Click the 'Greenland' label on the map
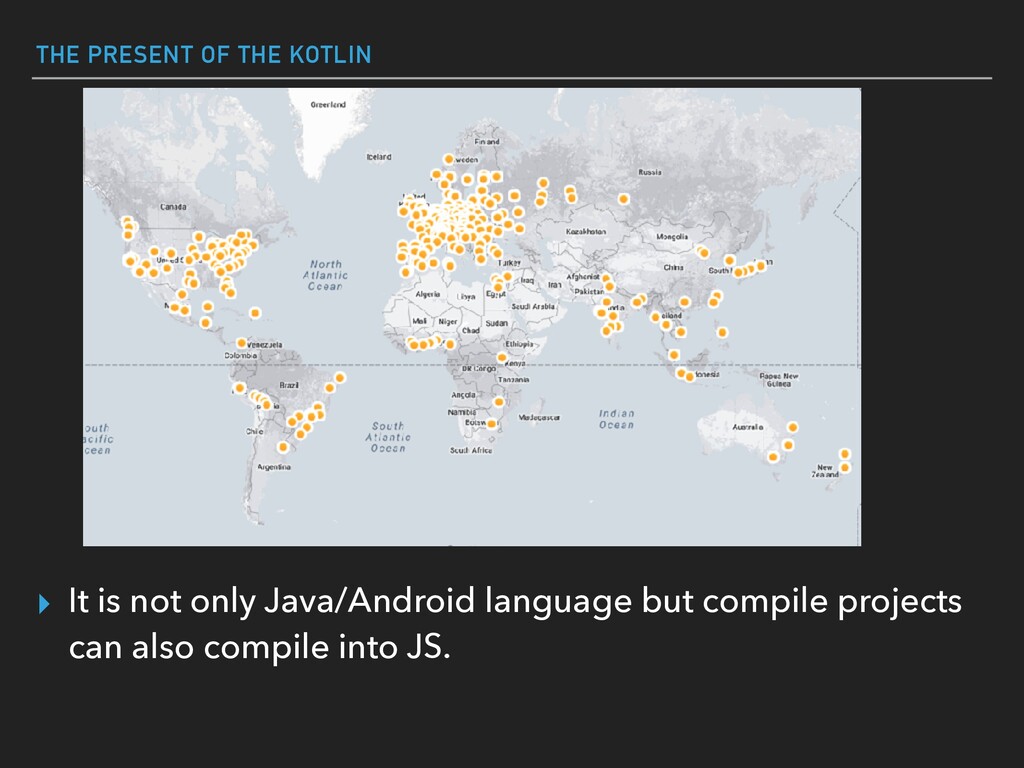 (x=328, y=104)
